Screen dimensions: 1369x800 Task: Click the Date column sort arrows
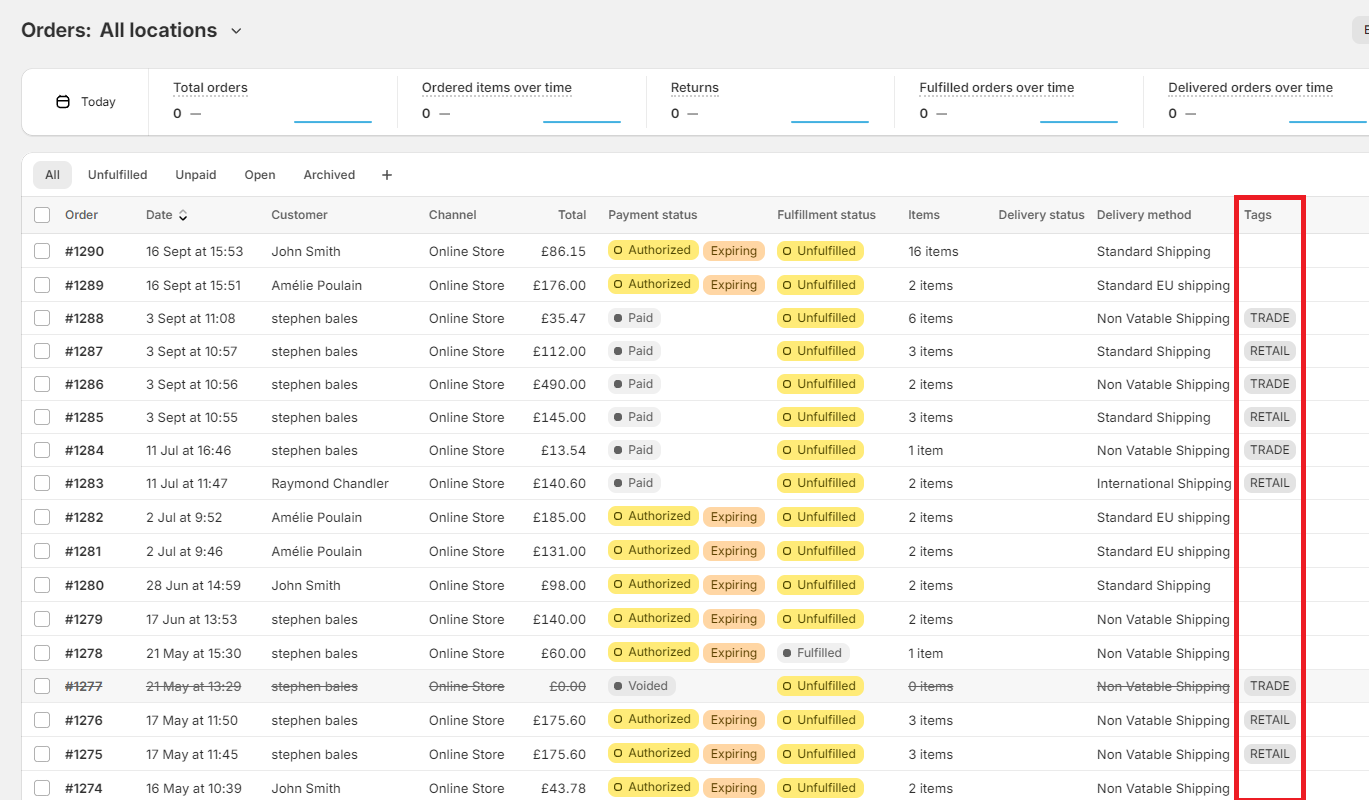(183, 215)
